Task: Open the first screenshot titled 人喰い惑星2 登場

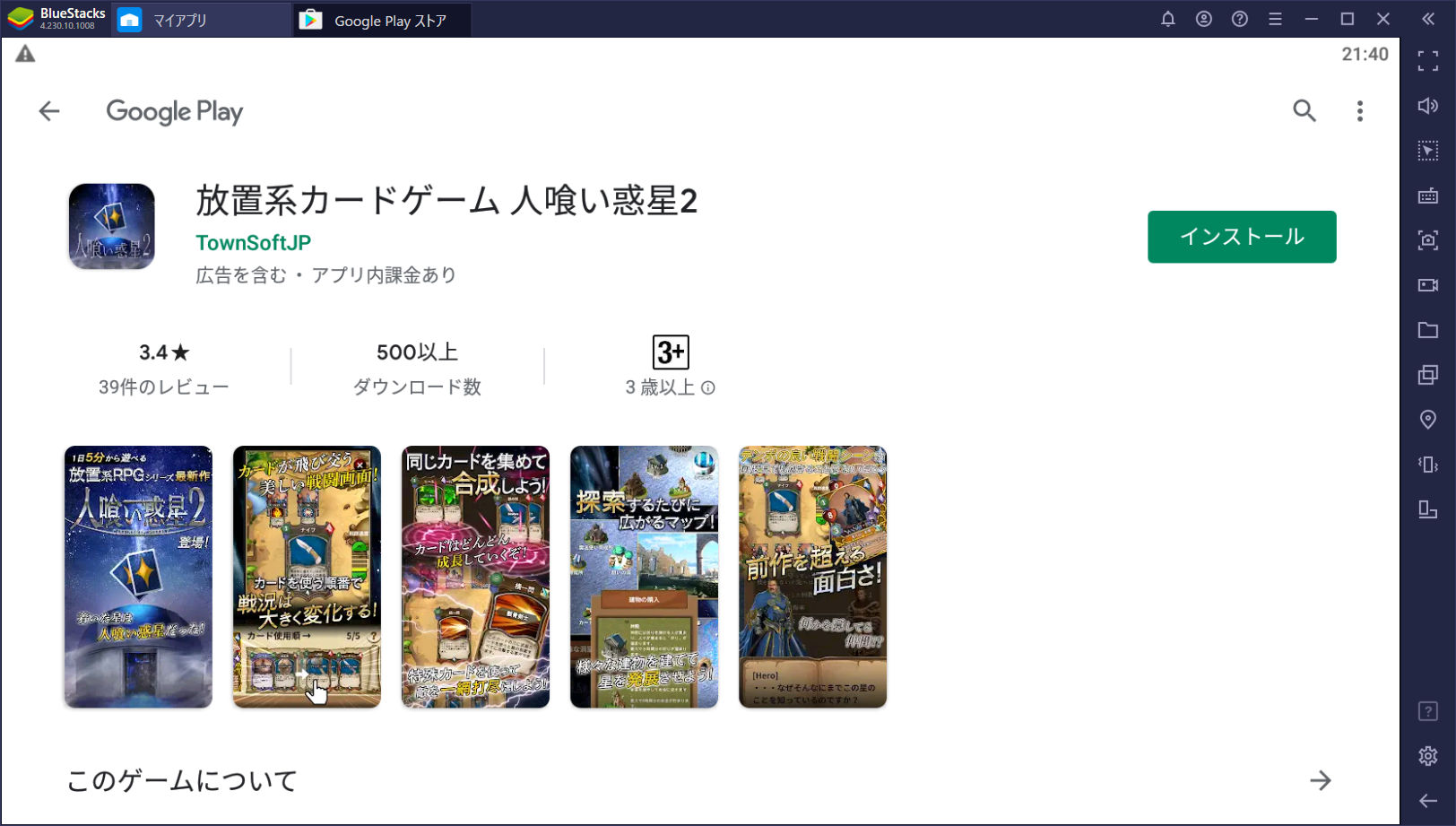Action: click(138, 577)
